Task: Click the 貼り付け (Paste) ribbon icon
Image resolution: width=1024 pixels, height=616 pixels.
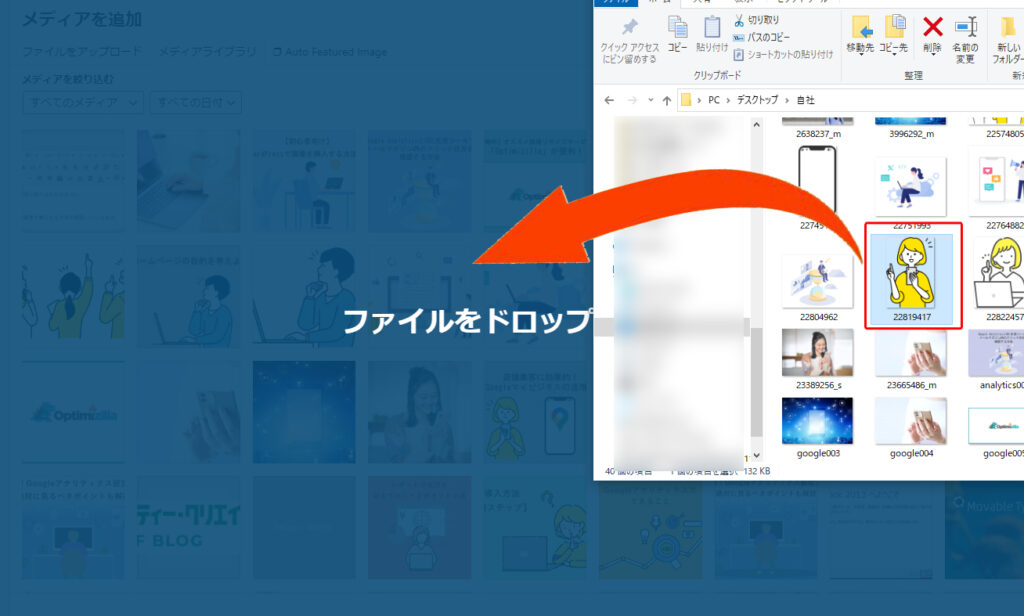Action: (712, 34)
